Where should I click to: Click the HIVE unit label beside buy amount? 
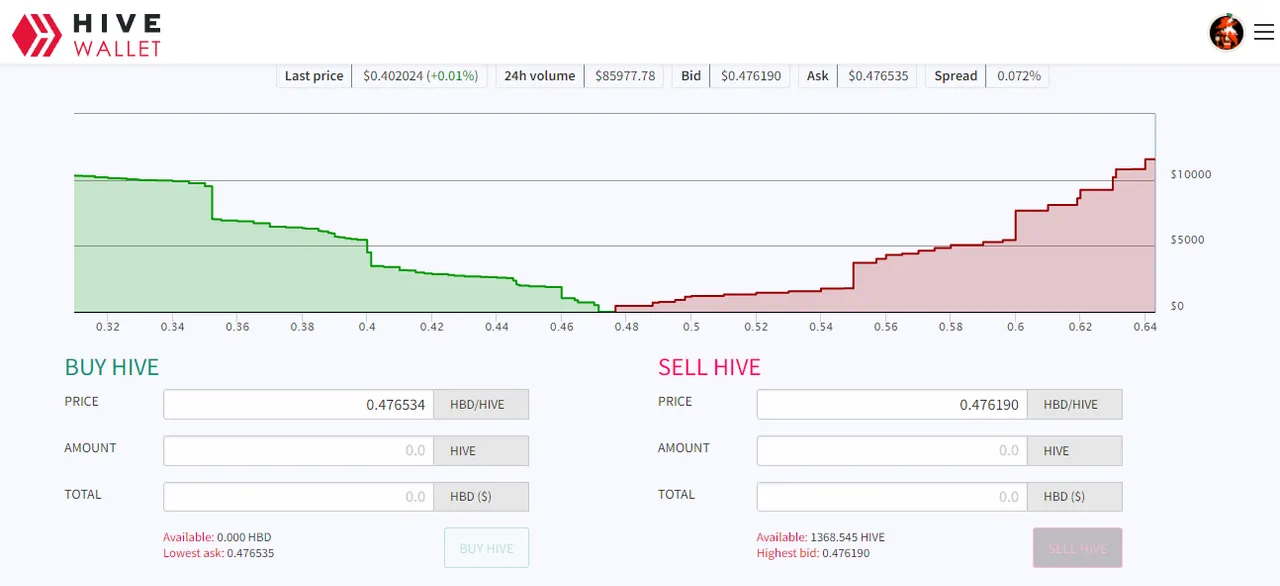(481, 451)
